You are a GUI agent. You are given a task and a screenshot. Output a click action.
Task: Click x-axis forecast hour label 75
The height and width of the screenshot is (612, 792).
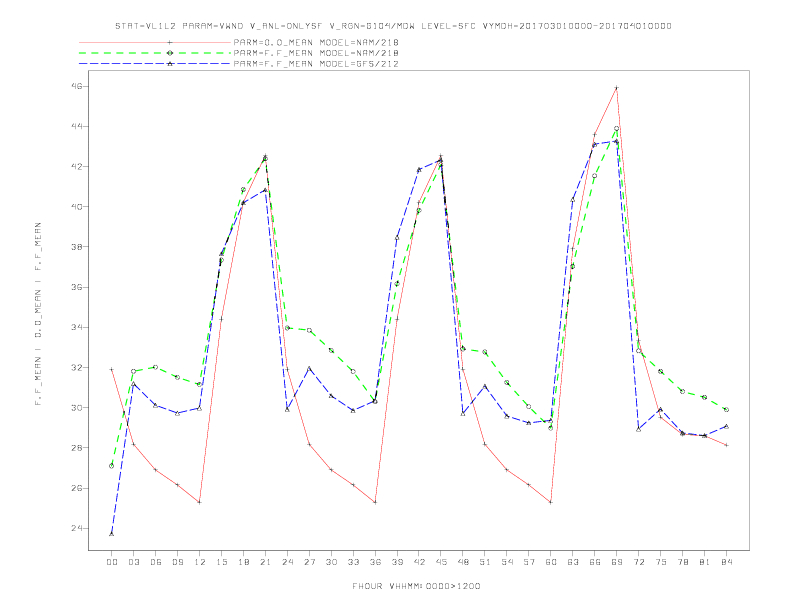661,562
